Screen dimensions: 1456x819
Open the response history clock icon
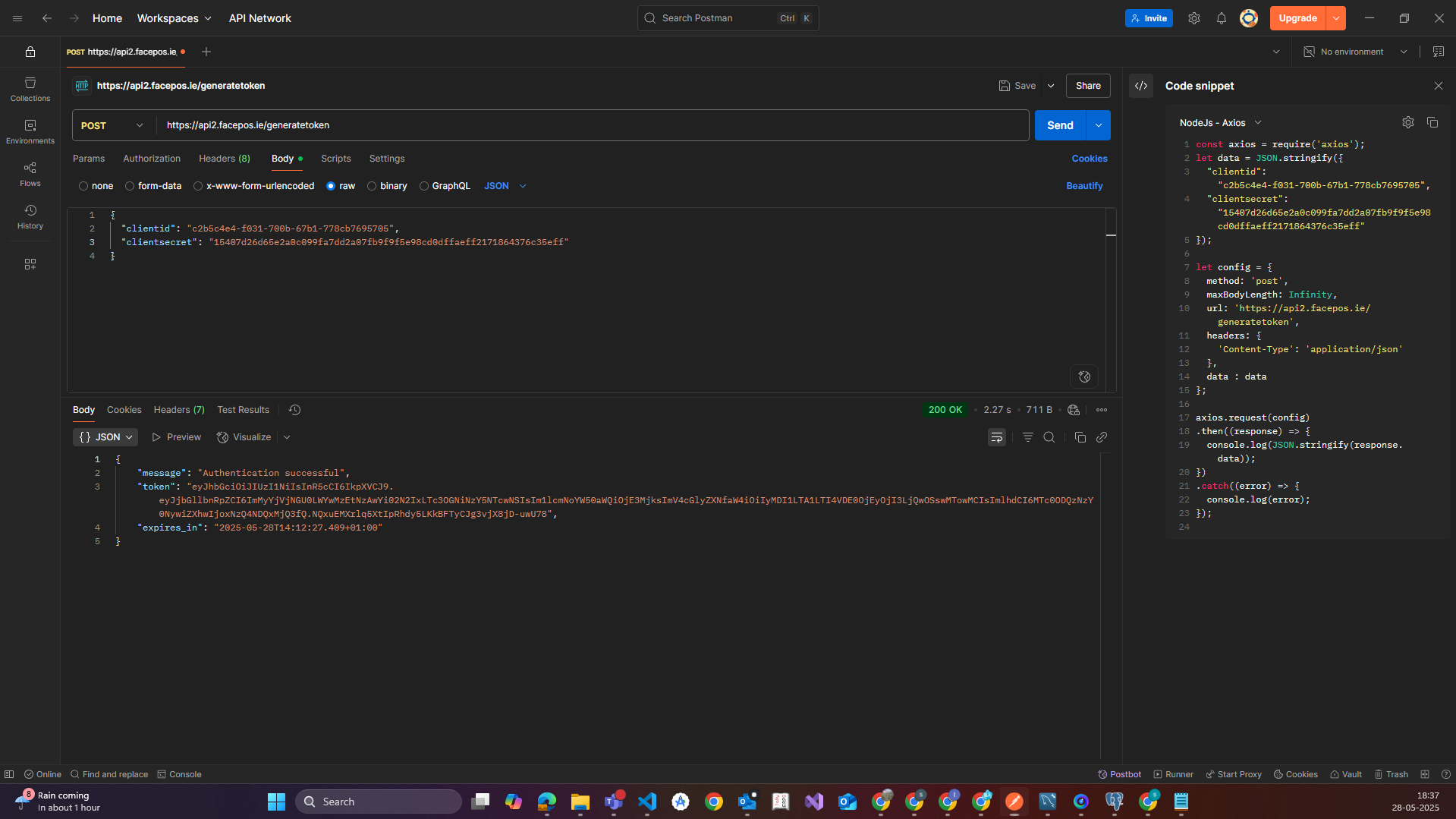tap(295, 410)
